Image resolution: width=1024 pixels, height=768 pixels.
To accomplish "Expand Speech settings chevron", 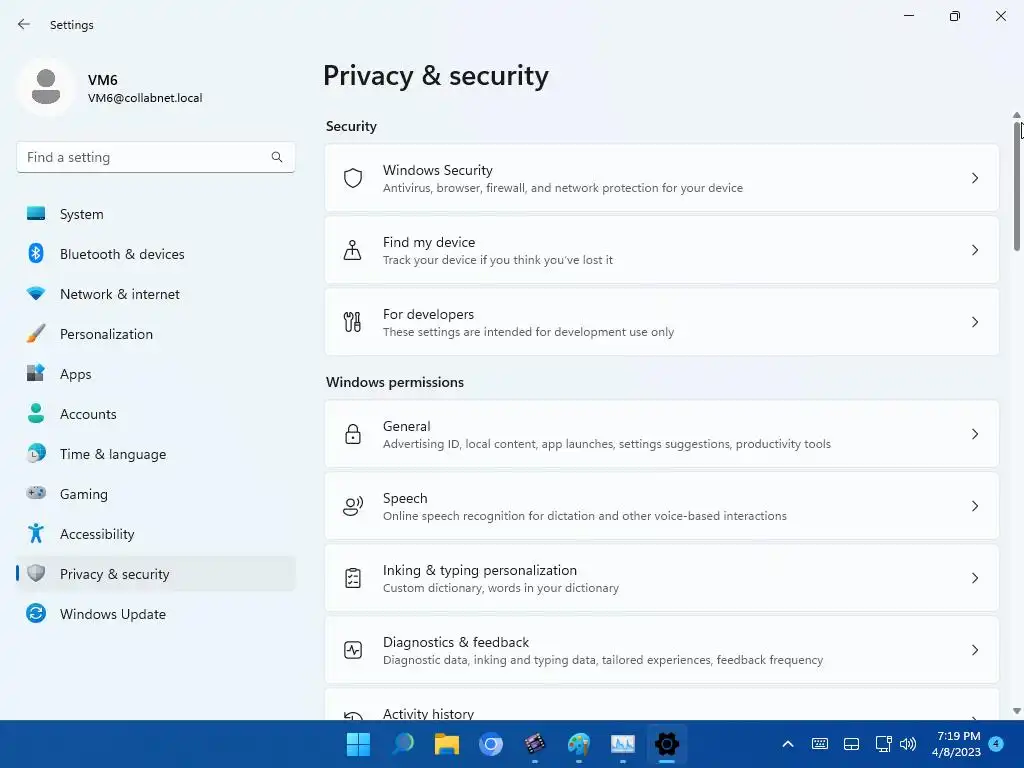I will pos(974,505).
